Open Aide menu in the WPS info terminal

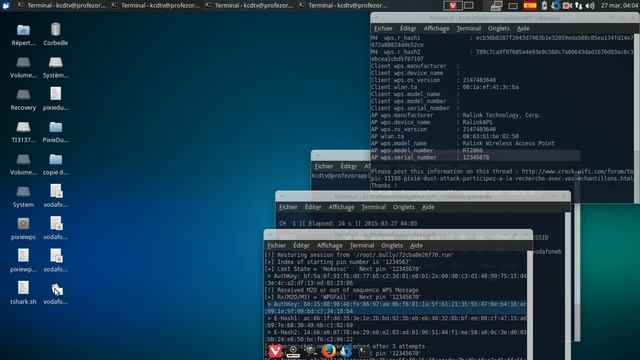(523, 29)
